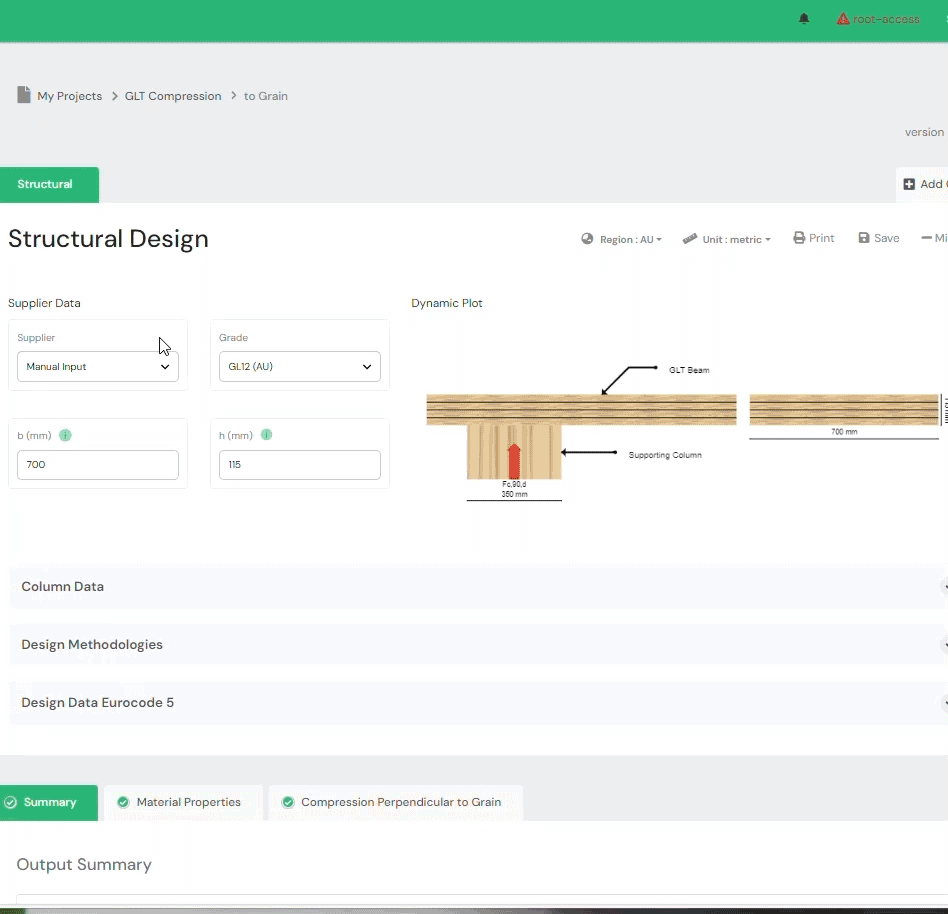
Task: Click the Save disk icon
Action: click(x=863, y=238)
